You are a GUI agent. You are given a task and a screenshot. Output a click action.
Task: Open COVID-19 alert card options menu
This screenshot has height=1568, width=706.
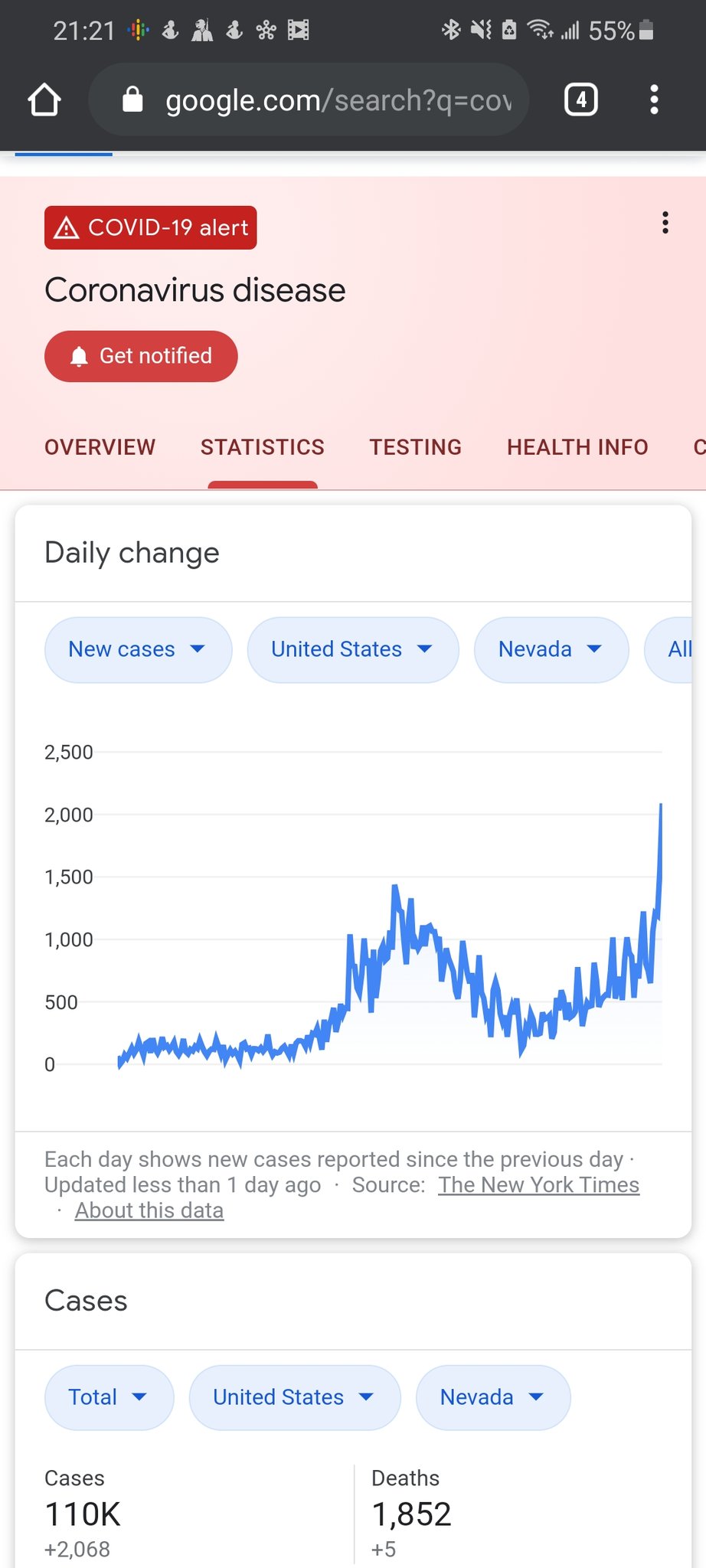click(x=665, y=223)
